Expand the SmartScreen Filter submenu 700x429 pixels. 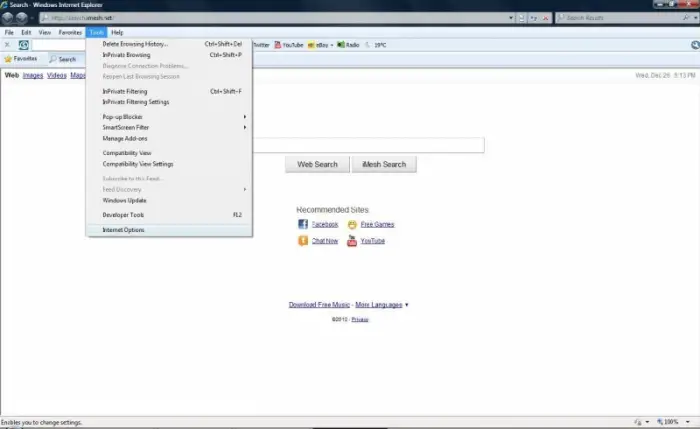click(245, 128)
